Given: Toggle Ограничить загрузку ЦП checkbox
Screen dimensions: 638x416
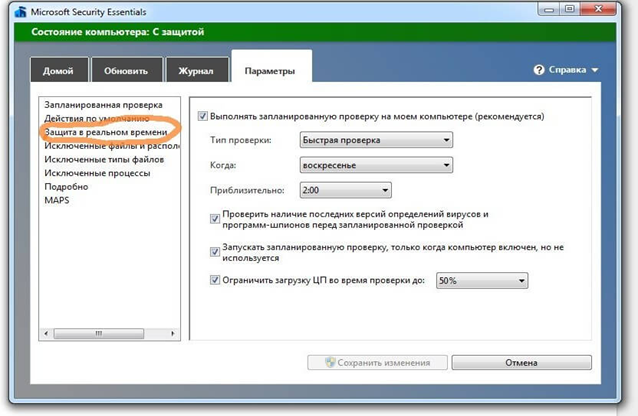Looking at the screenshot, I should pos(215,280).
